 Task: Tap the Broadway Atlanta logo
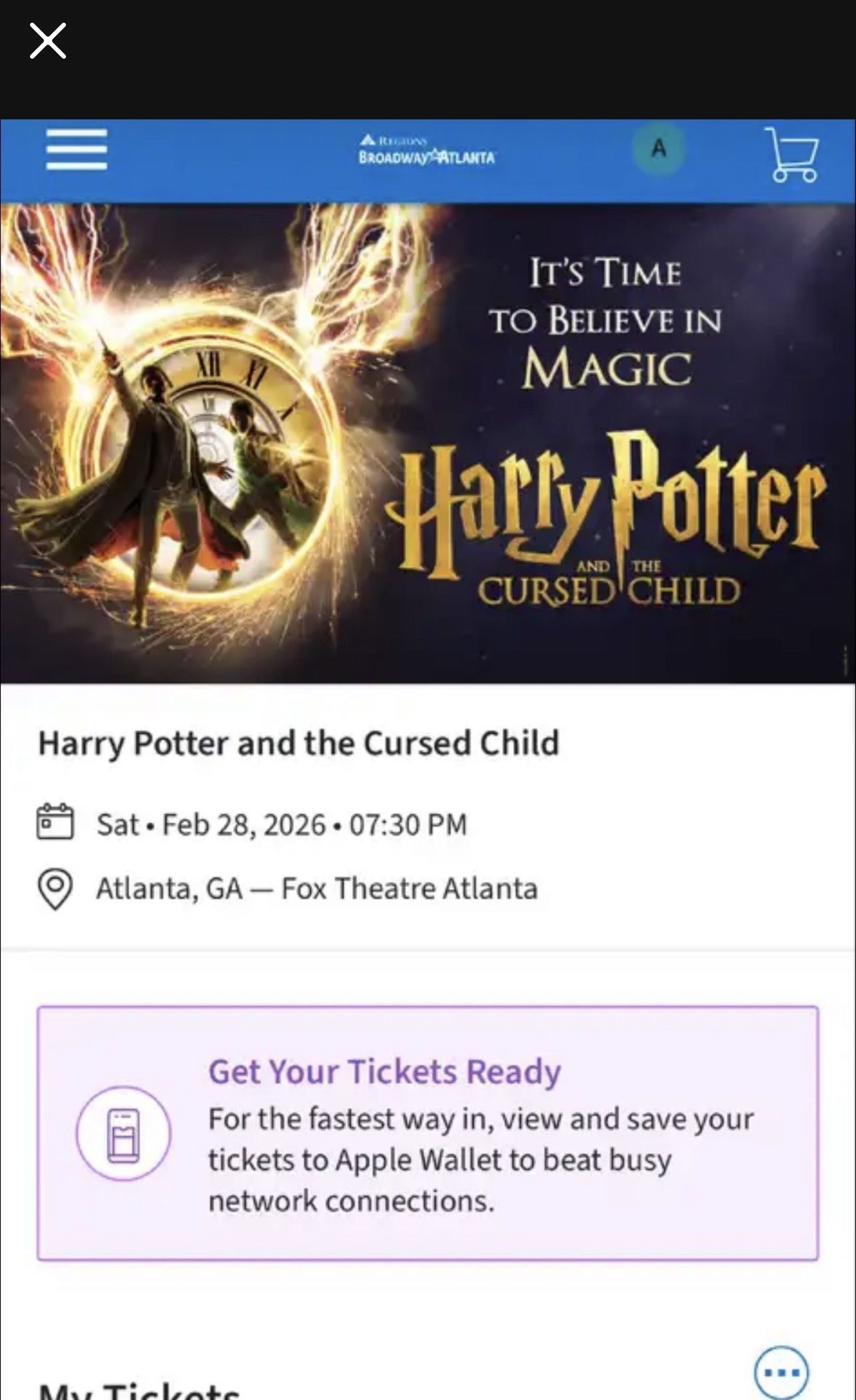pos(427,150)
